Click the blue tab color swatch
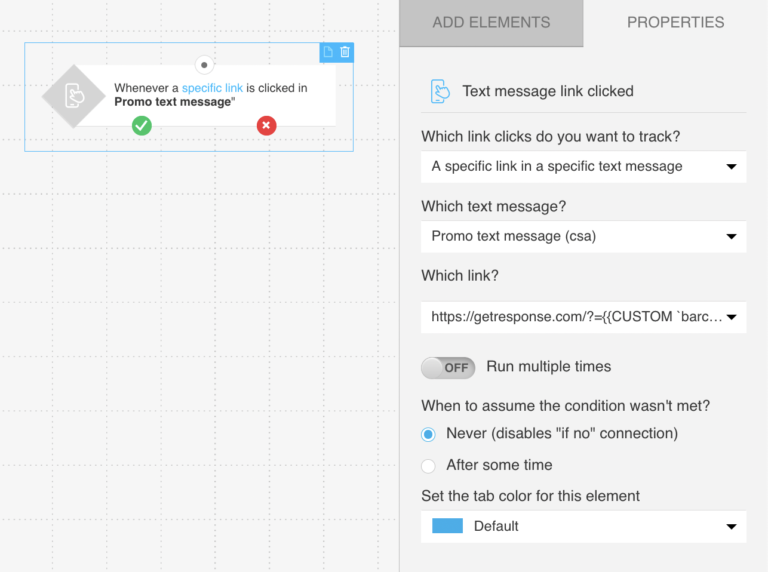This screenshot has height=572, width=768. [447, 526]
